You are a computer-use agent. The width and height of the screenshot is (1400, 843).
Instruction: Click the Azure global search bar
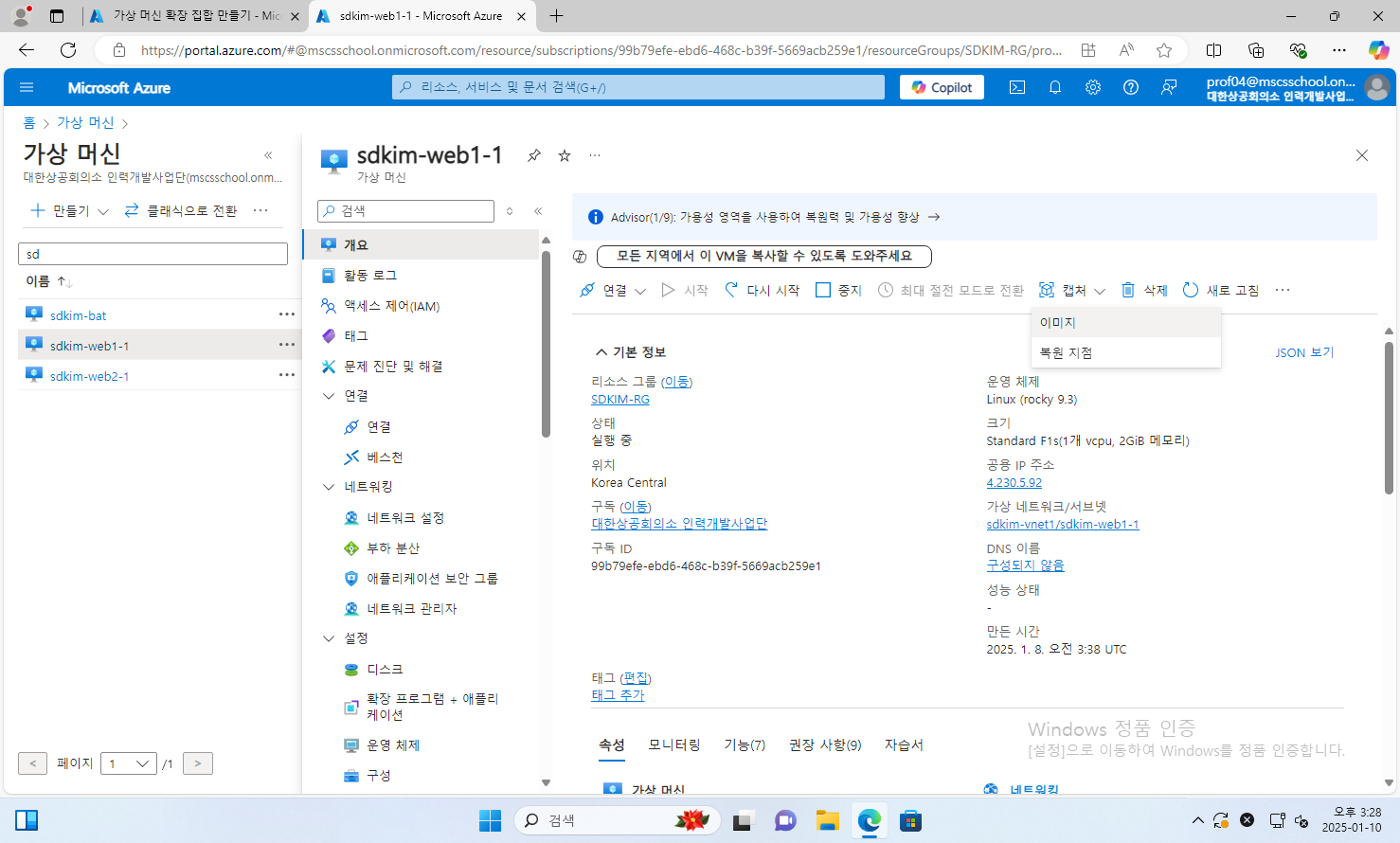click(x=638, y=87)
